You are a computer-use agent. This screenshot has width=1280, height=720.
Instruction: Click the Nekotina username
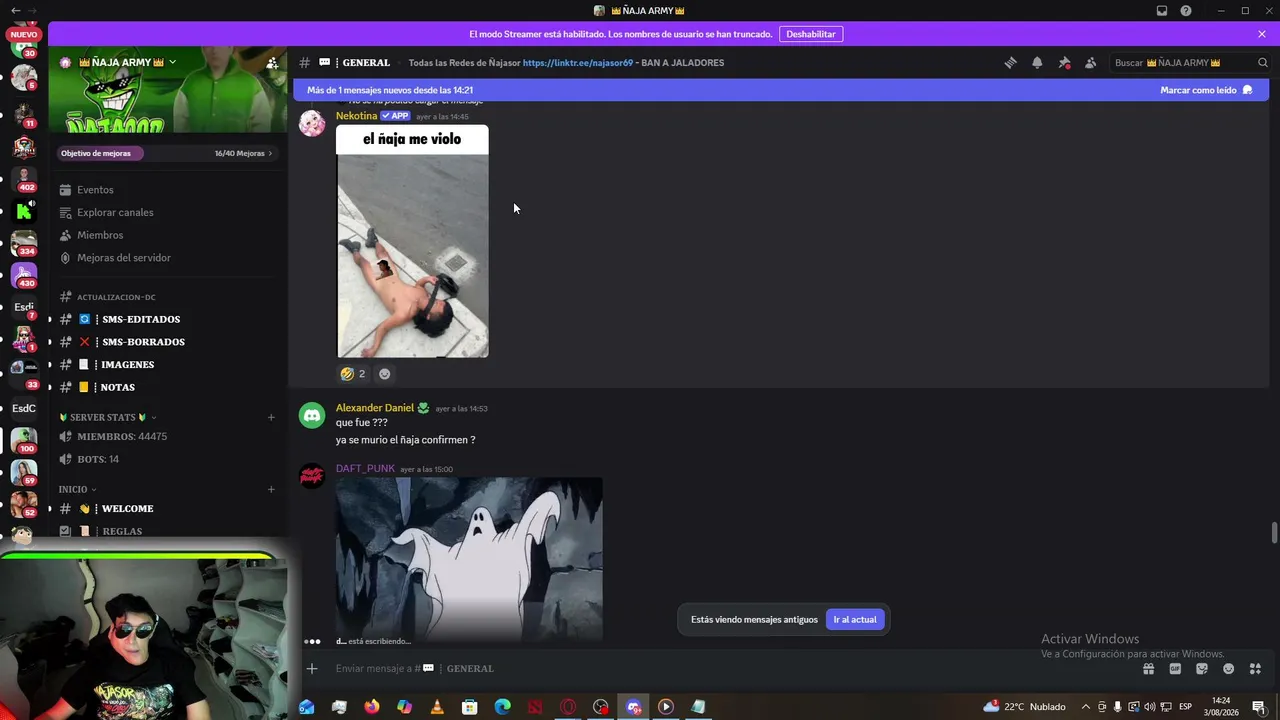(356, 116)
